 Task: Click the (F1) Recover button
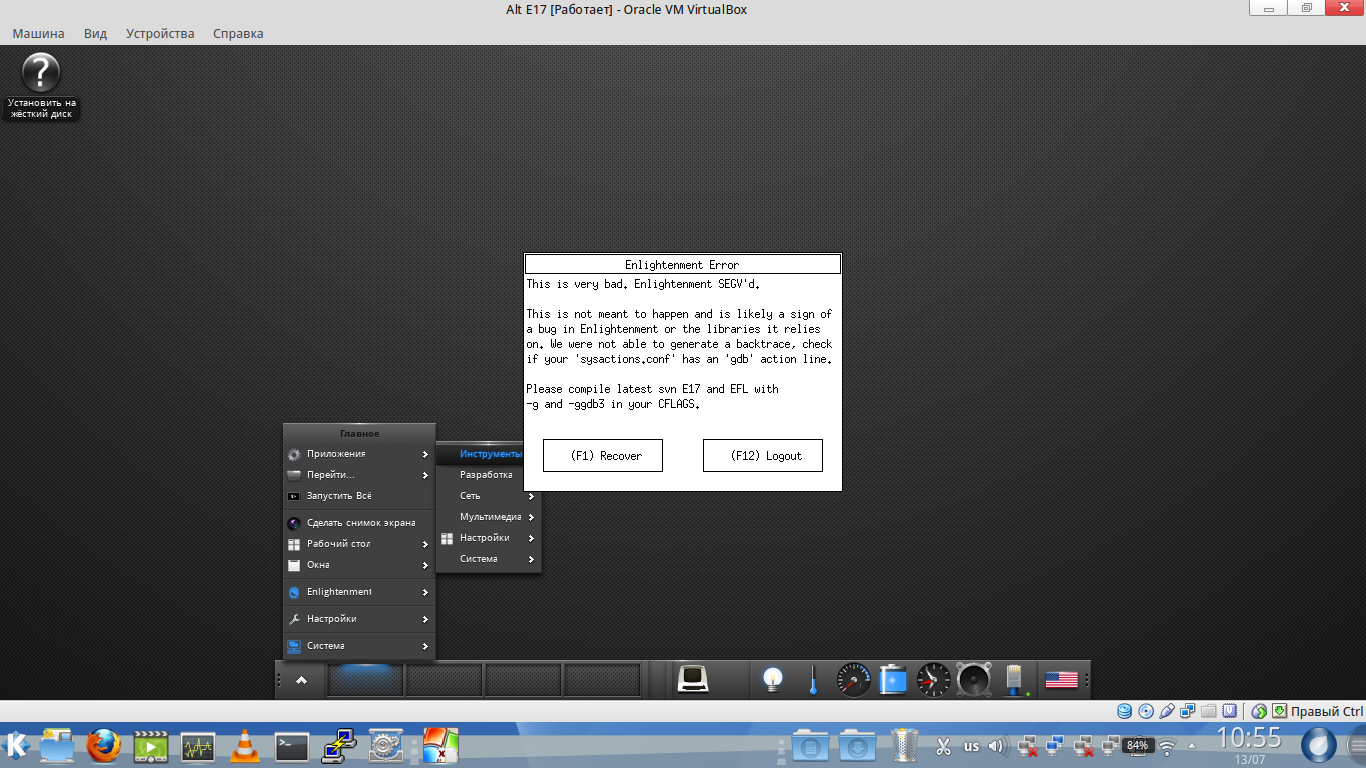point(603,455)
